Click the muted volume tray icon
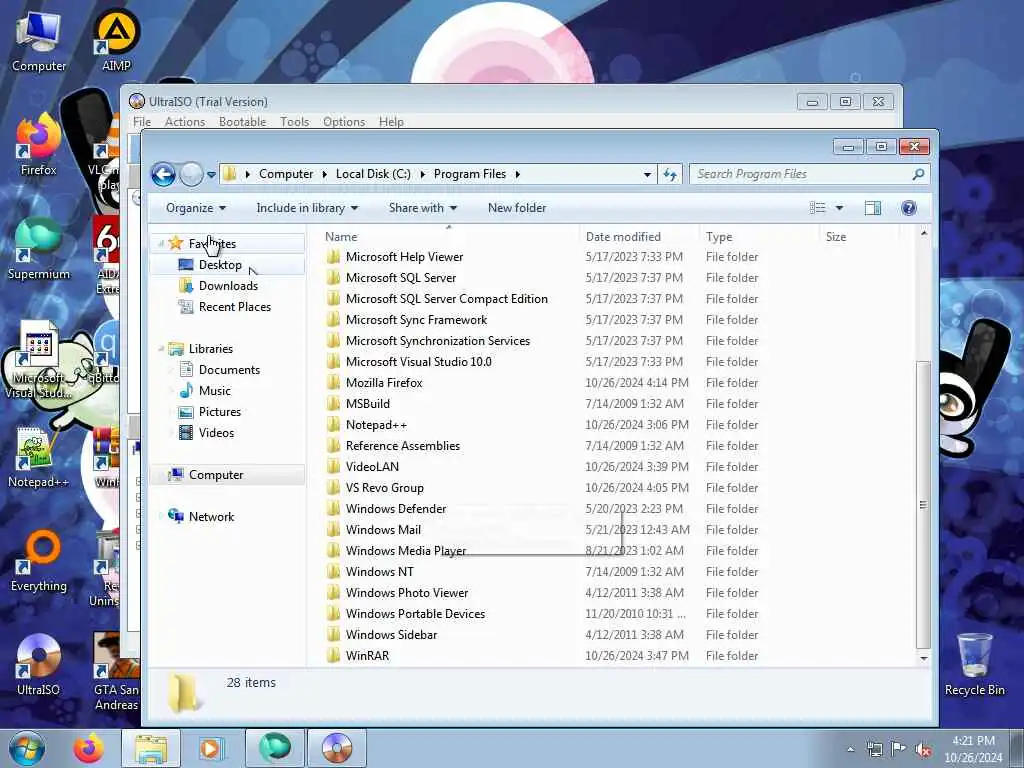The image size is (1024, 768). coord(923,750)
